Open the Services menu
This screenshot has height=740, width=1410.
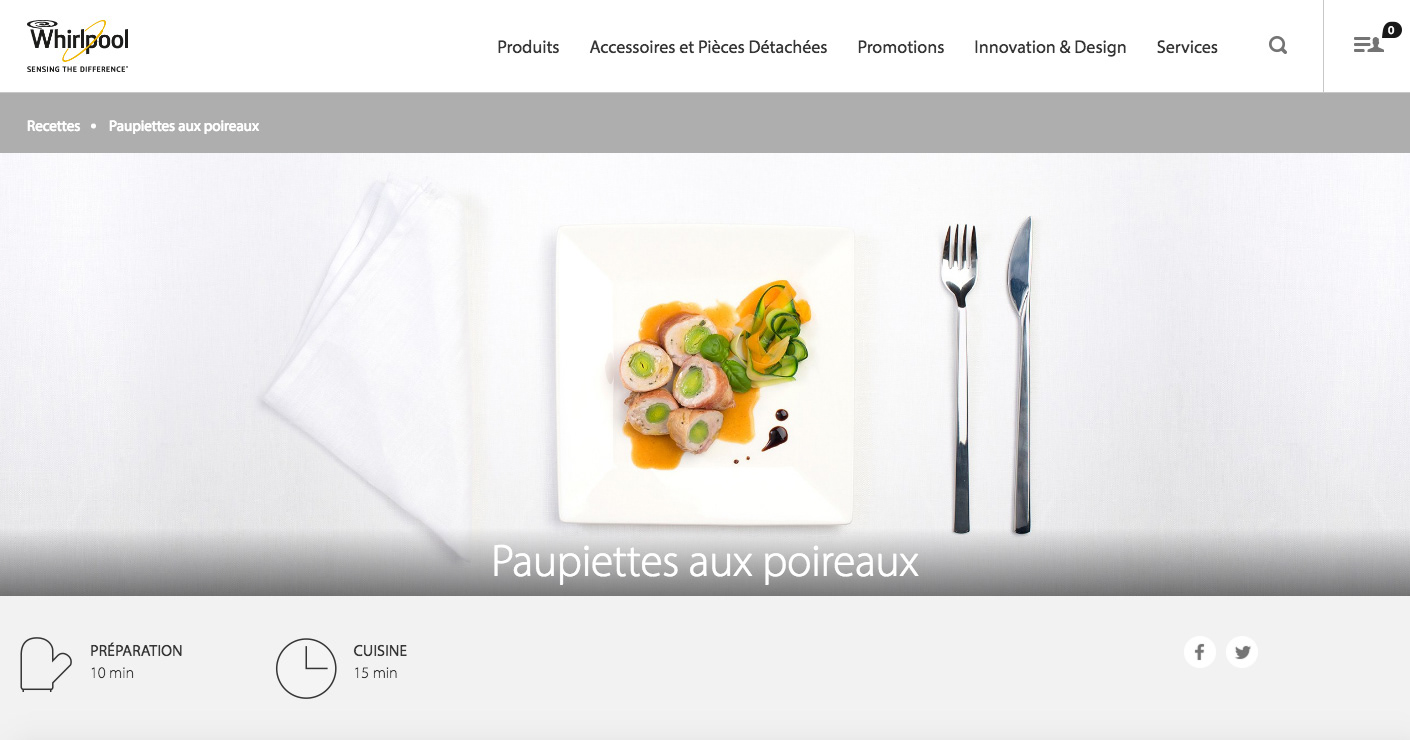[x=1187, y=47]
